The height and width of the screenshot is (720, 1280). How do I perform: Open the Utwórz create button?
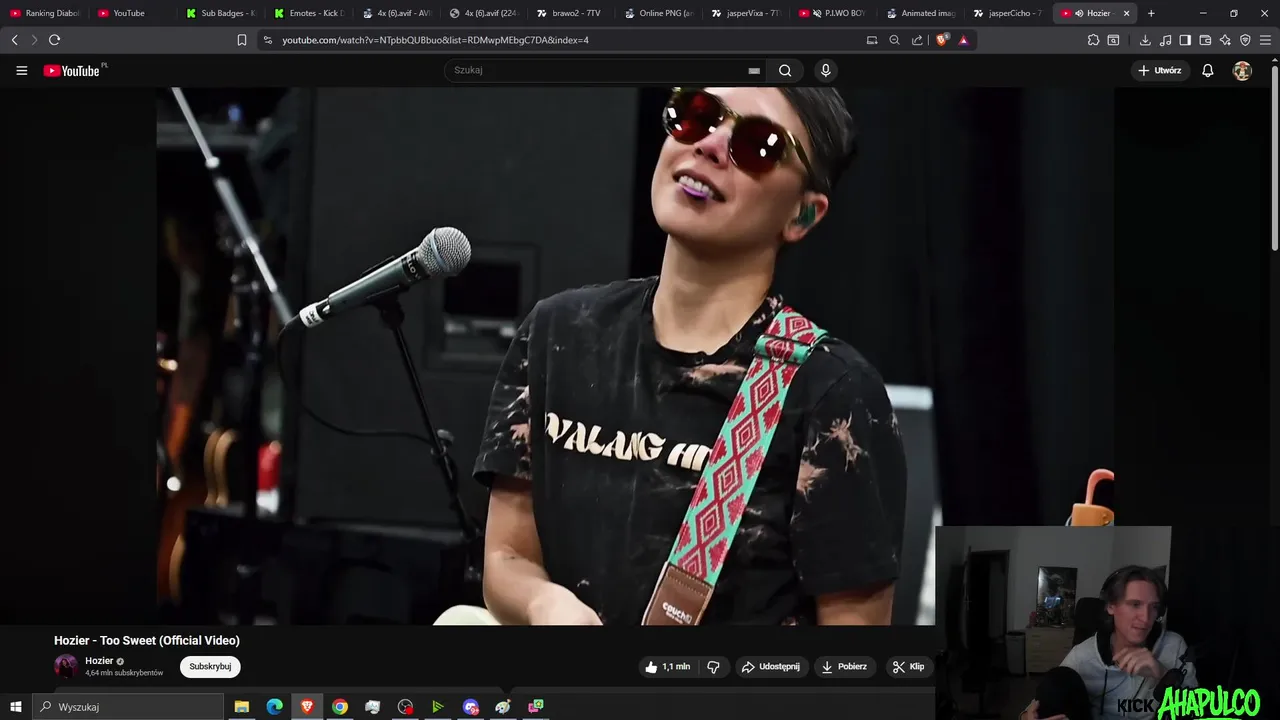1159,71
